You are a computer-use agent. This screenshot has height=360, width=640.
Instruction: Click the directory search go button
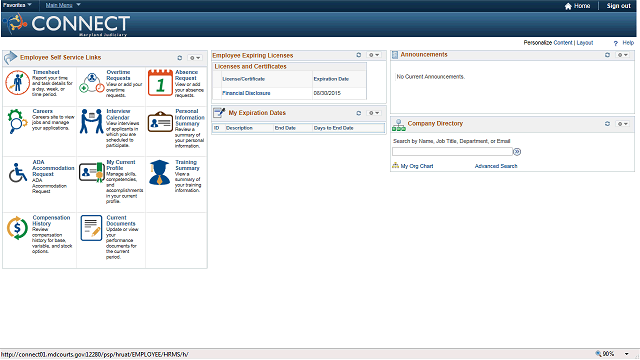click(517, 152)
